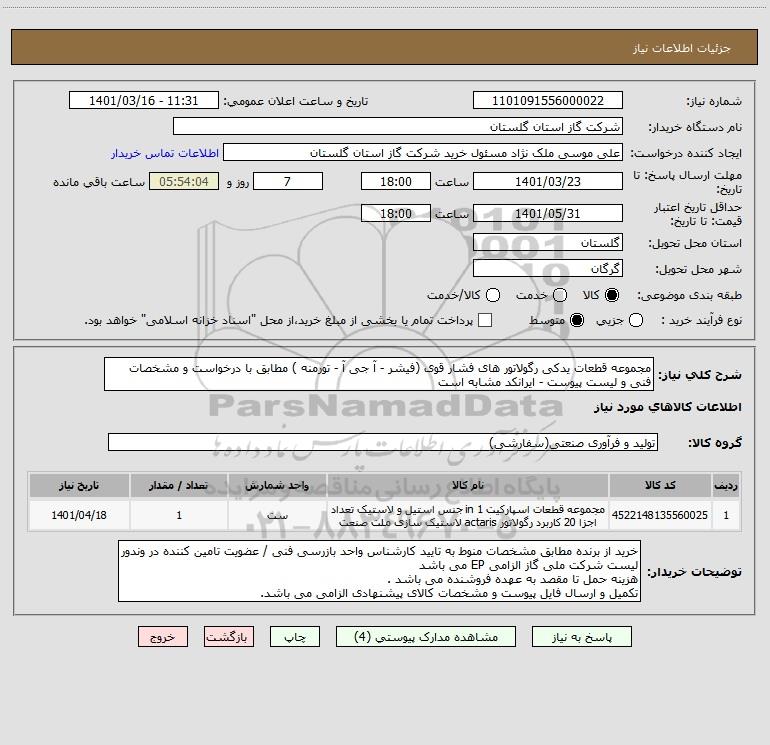
Task: Choose جزیی purchase process option
Action: click(636, 320)
